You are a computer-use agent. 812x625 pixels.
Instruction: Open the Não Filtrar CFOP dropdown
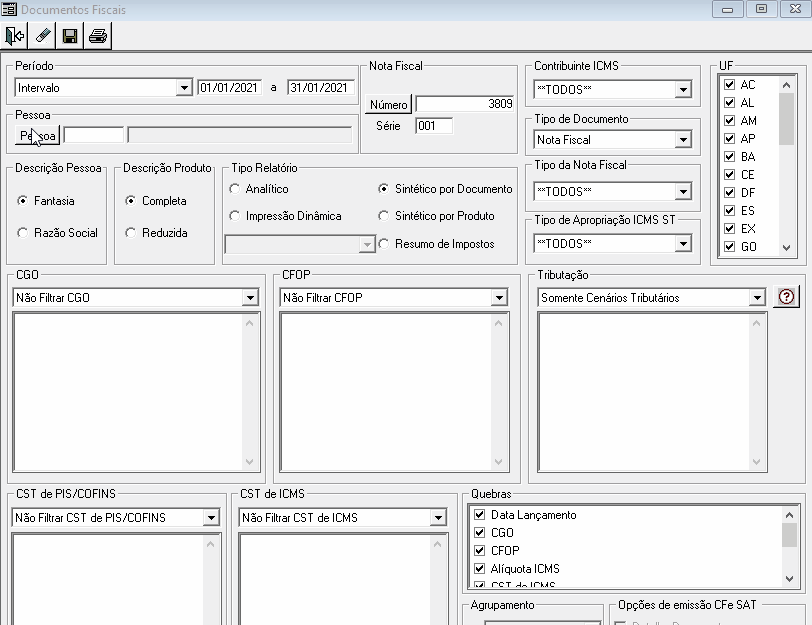click(x=499, y=297)
